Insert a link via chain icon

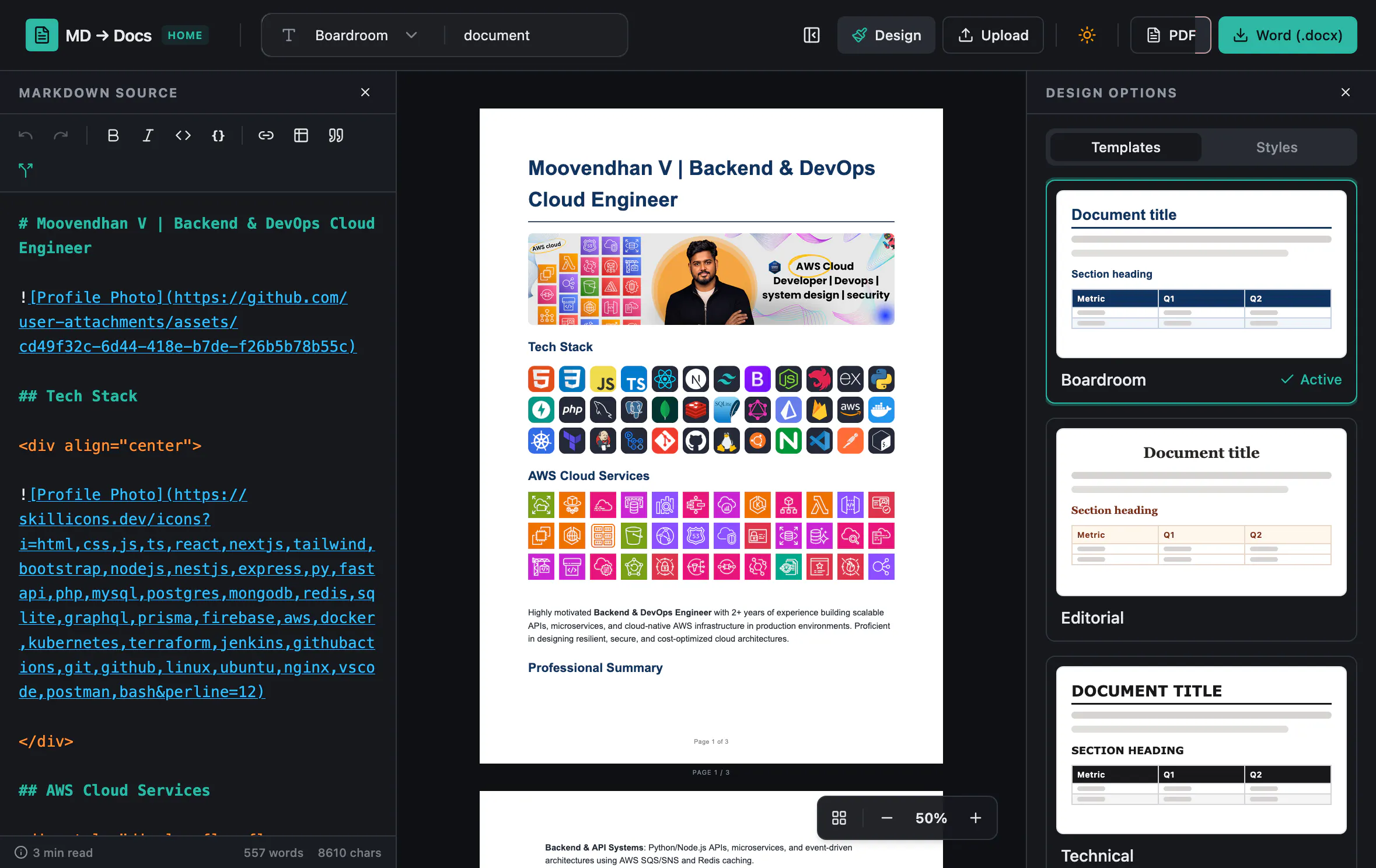[266, 135]
